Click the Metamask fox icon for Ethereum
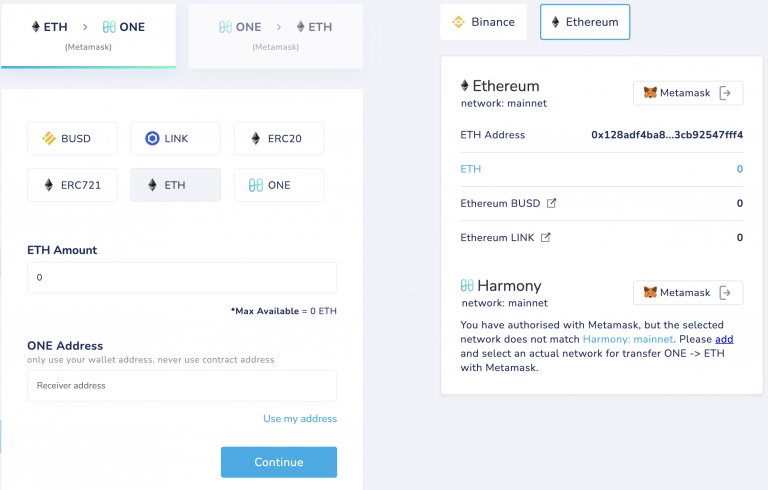This screenshot has height=490, width=768. pos(650,93)
